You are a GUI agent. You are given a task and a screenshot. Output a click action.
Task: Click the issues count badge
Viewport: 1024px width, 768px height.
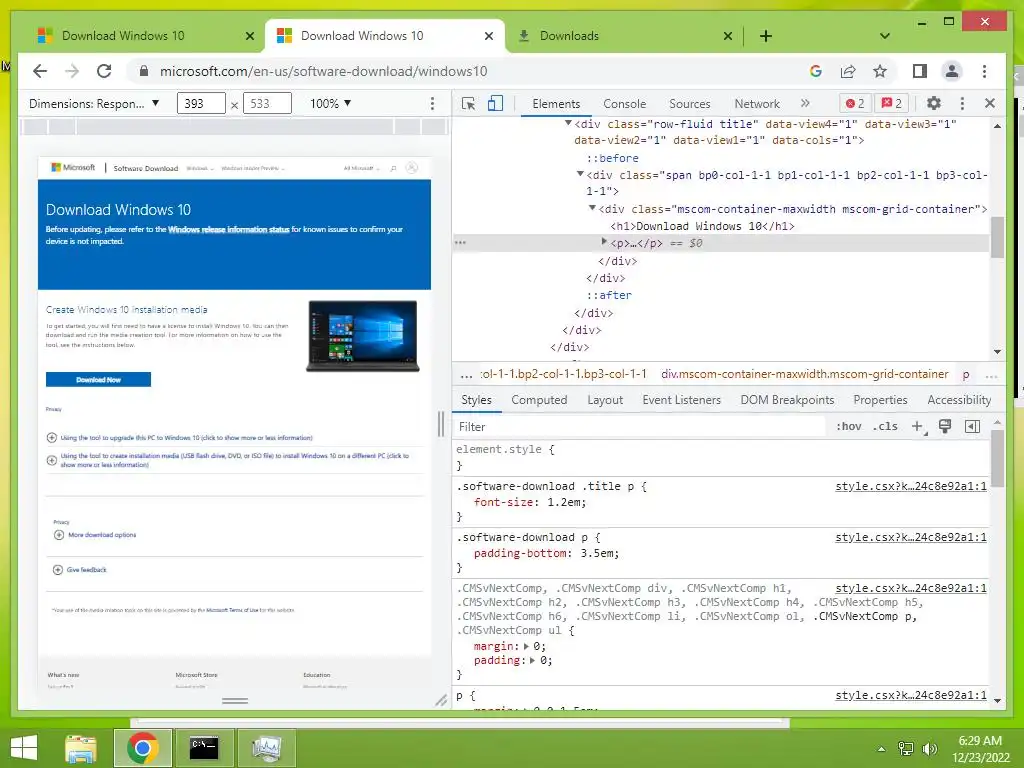click(892, 103)
